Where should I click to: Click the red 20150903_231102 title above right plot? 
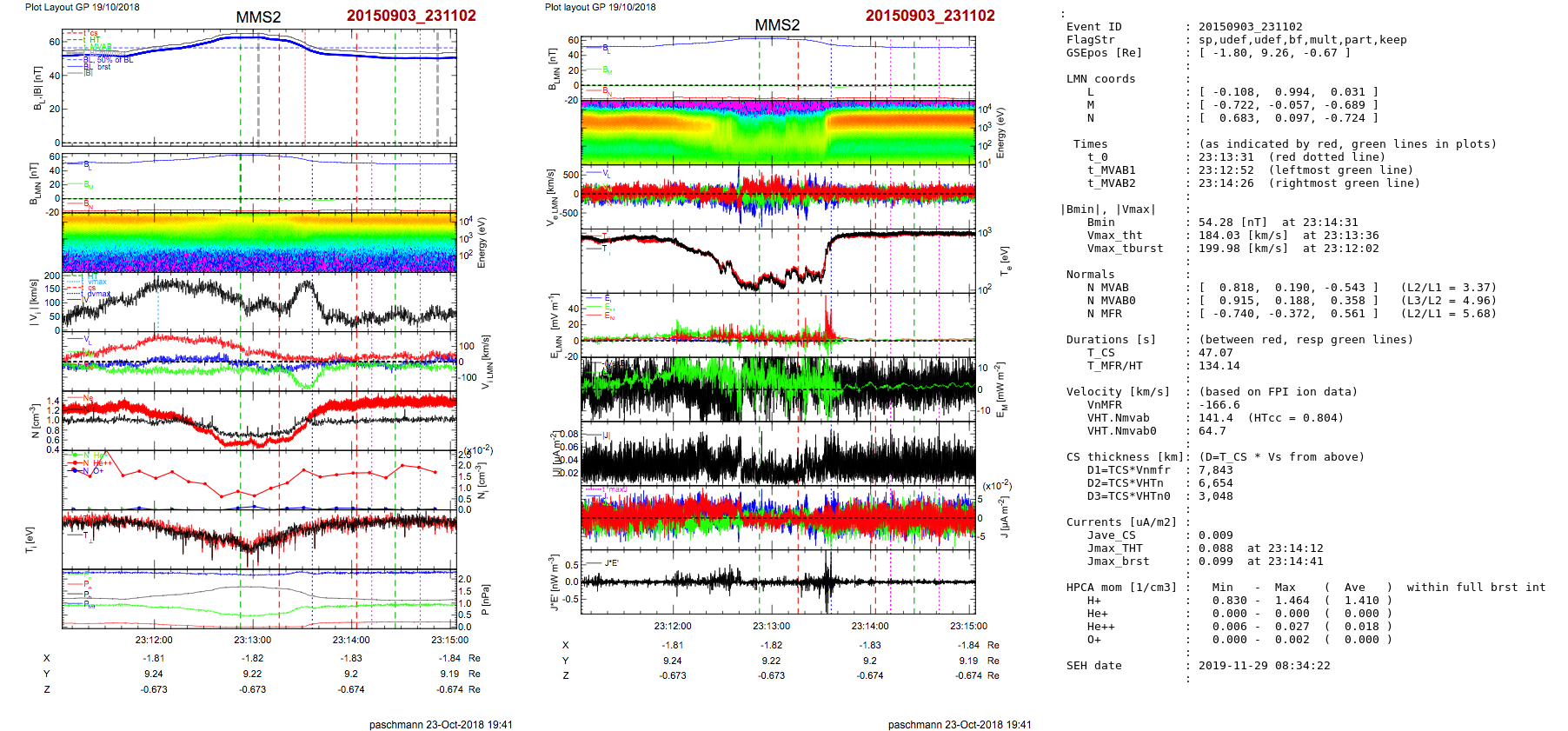pyautogui.click(x=929, y=16)
